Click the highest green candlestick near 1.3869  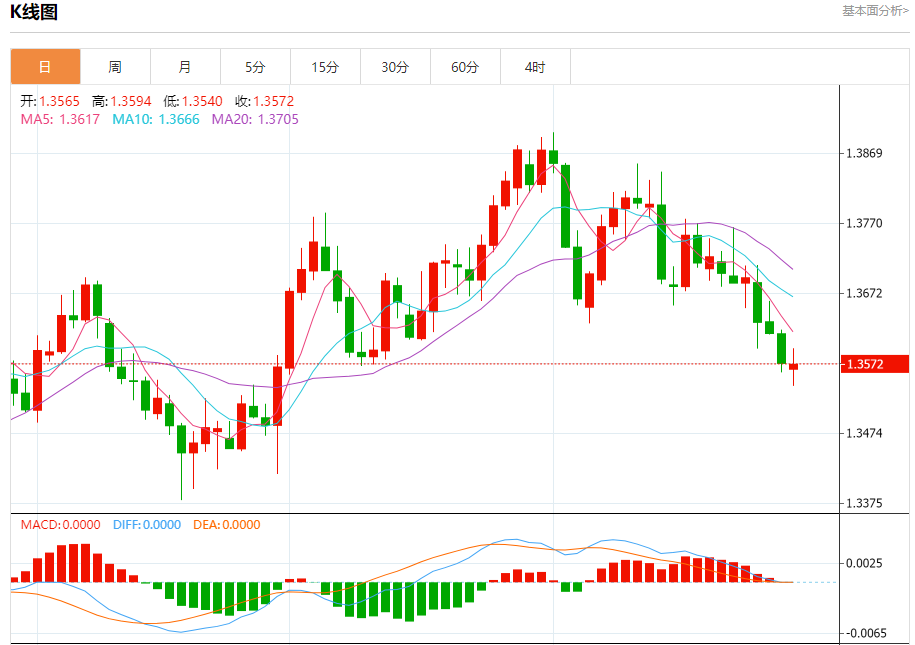(553, 156)
